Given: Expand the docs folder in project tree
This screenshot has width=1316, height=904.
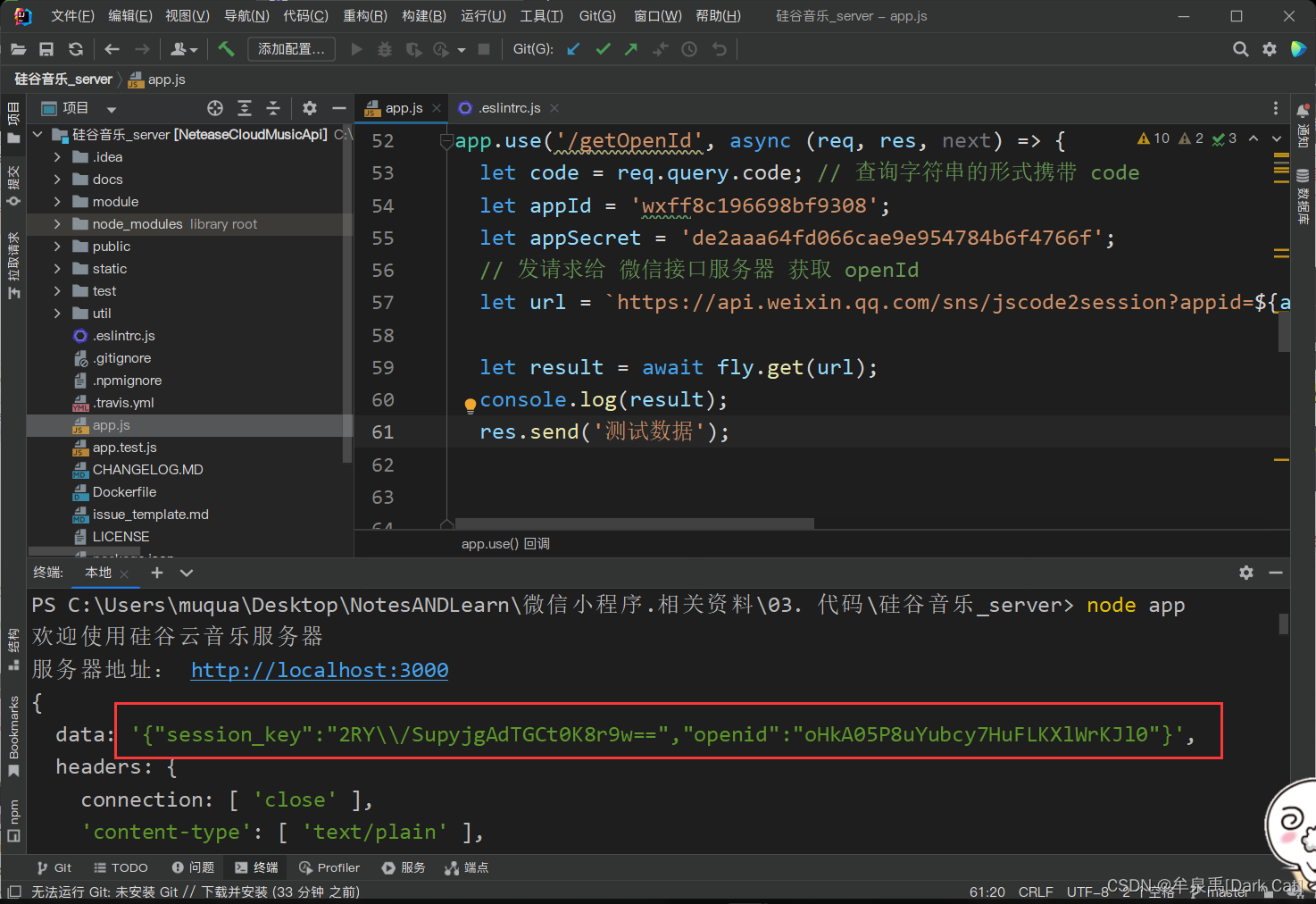Looking at the screenshot, I should (x=57, y=180).
